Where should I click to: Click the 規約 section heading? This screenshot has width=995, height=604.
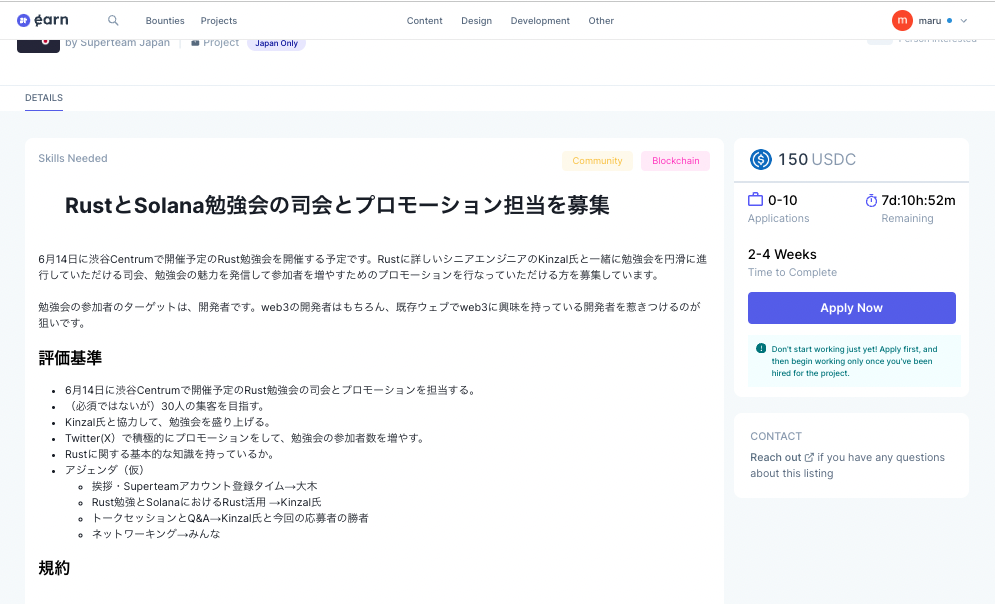54,568
